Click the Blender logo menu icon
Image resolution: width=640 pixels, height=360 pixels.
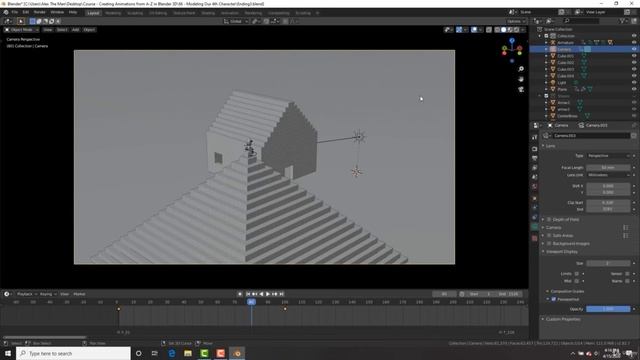point(6,12)
